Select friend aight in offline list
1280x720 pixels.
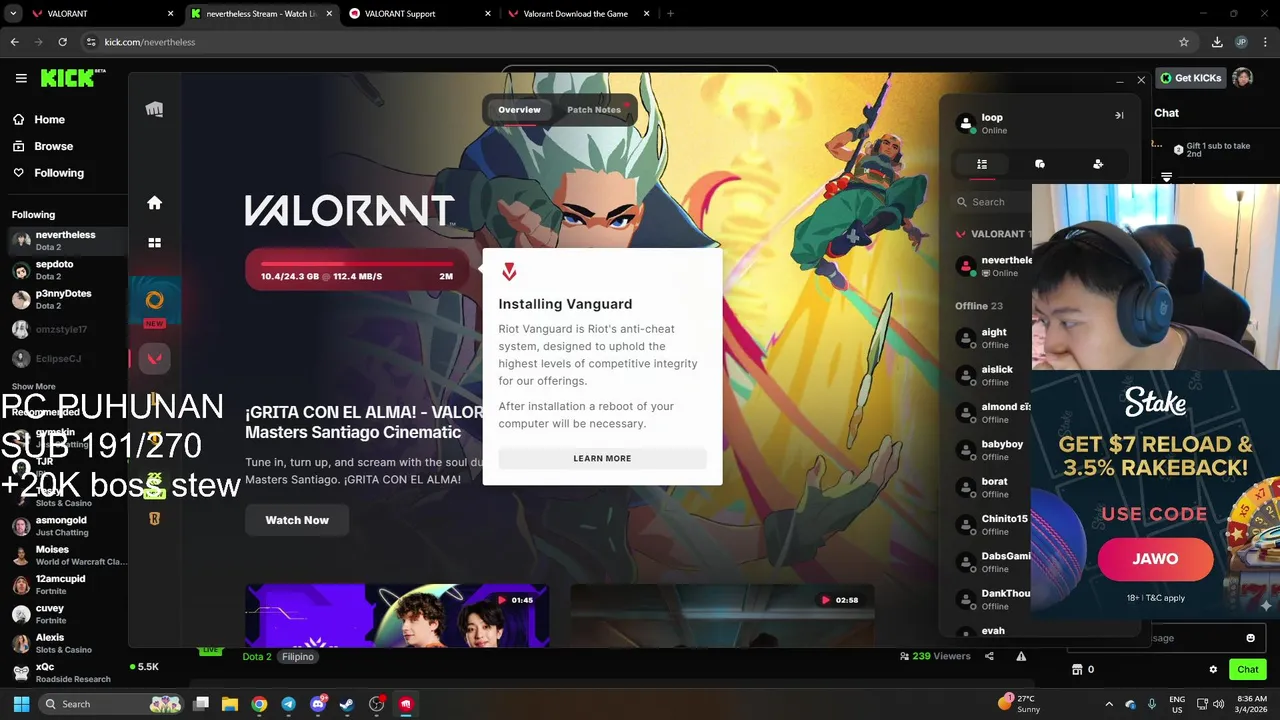click(992, 338)
